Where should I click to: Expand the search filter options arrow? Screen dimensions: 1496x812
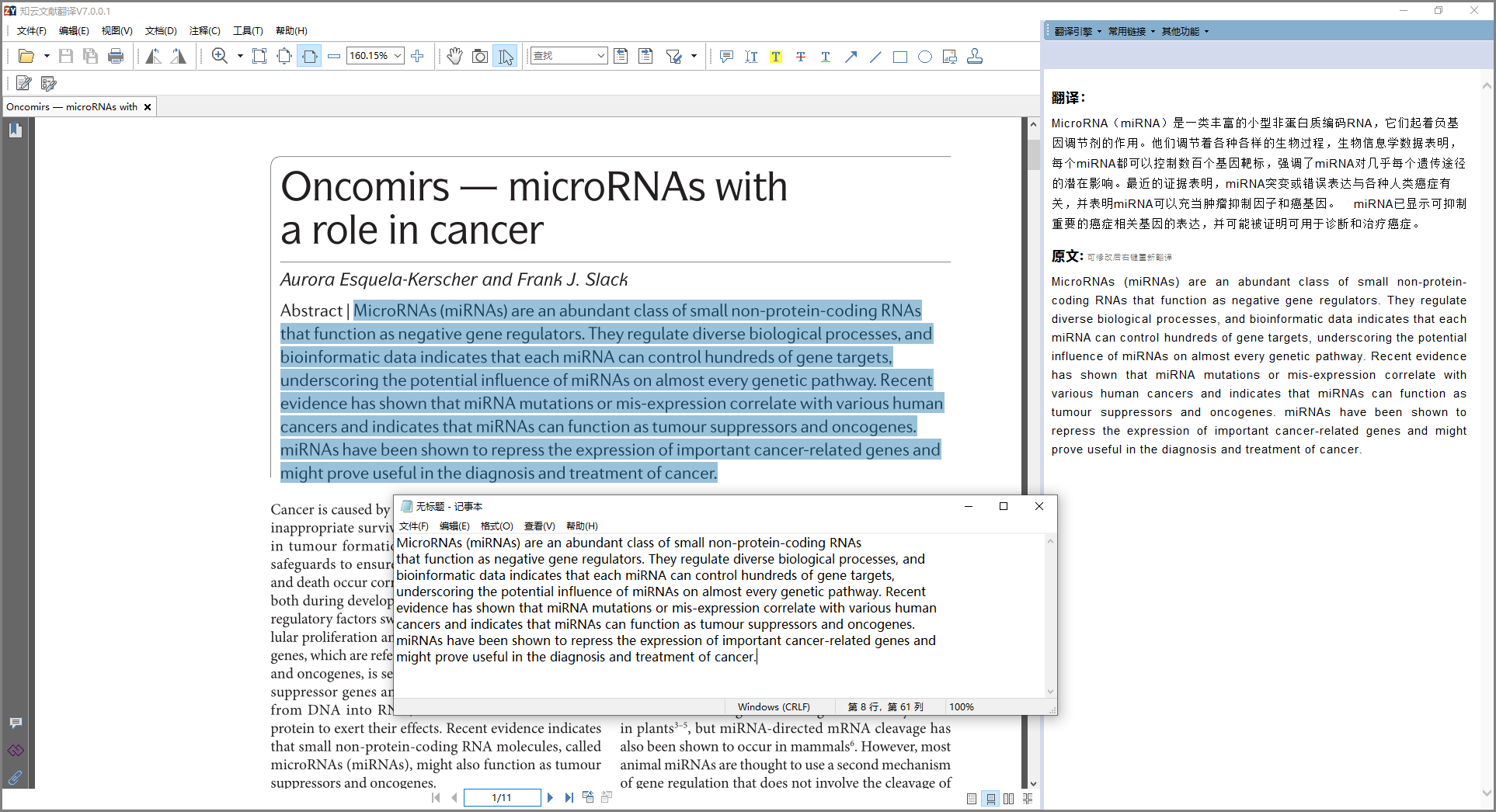pyautogui.click(x=694, y=56)
